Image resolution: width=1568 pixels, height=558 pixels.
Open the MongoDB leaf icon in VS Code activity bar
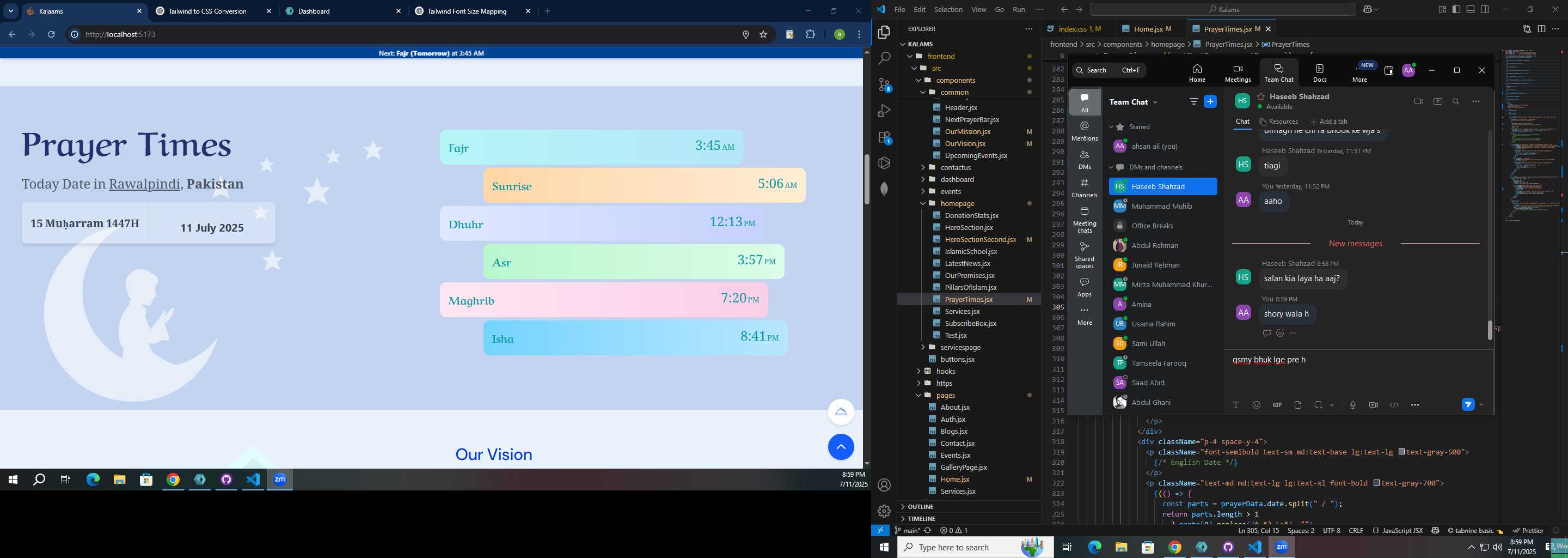coord(884,190)
